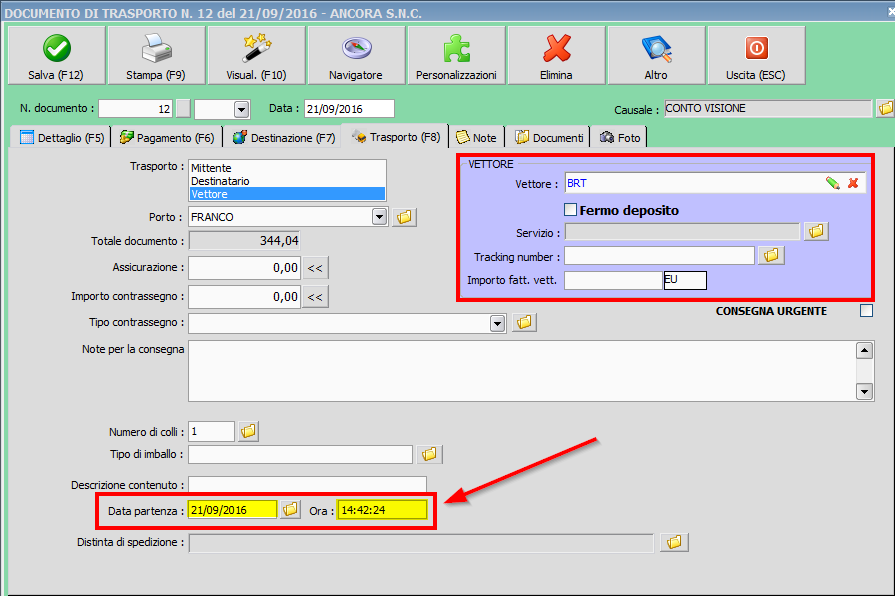
Task: Open the Destinazione (F7) tab
Action: tap(284, 137)
